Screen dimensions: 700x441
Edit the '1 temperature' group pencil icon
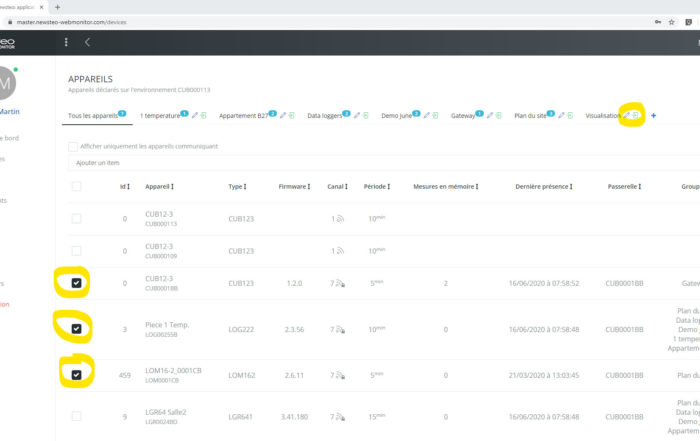pyautogui.click(x=195, y=115)
